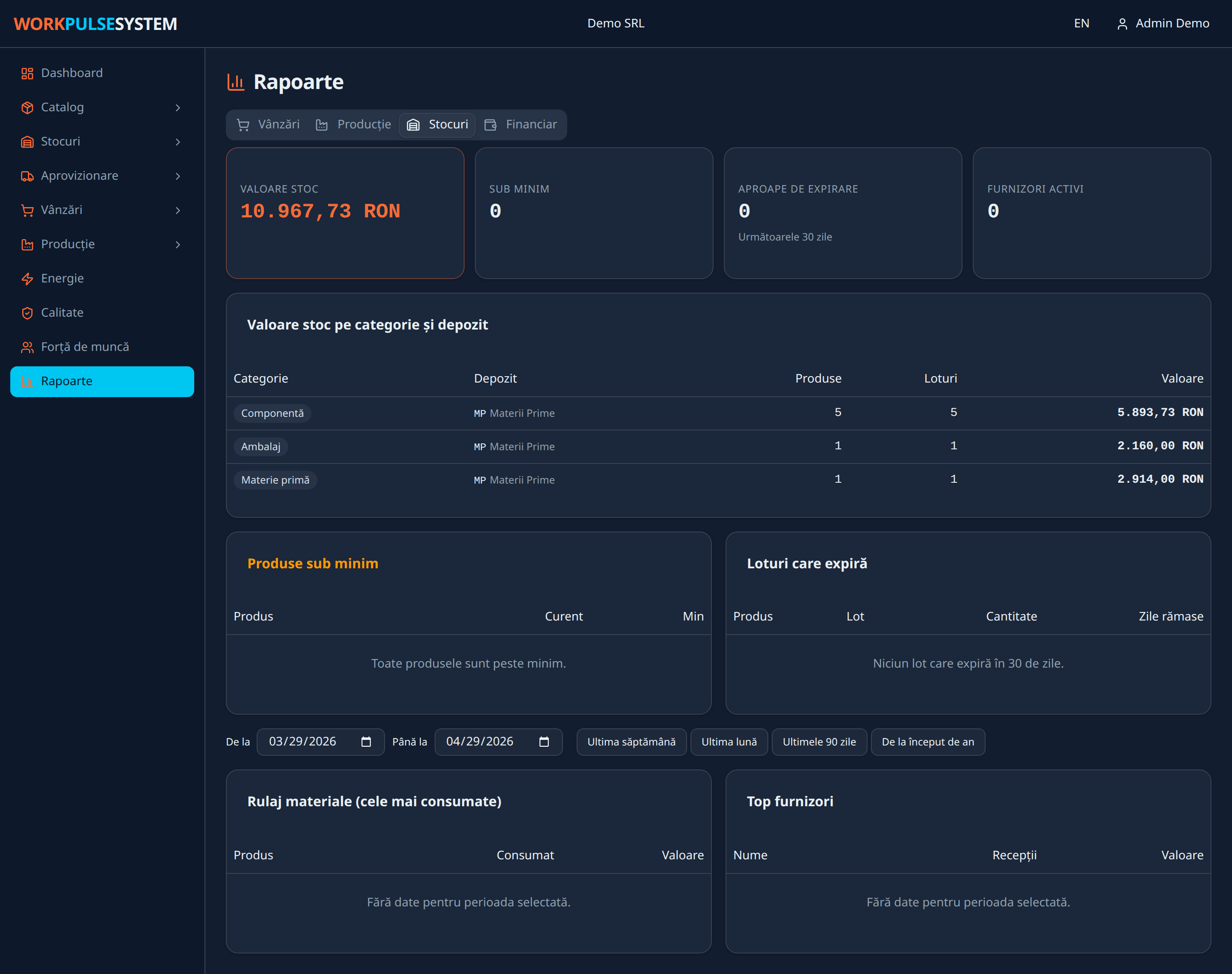This screenshot has width=1232, height=974.
Task: Click value 2.160,00 RON in table
Action: pos(1160,446)
